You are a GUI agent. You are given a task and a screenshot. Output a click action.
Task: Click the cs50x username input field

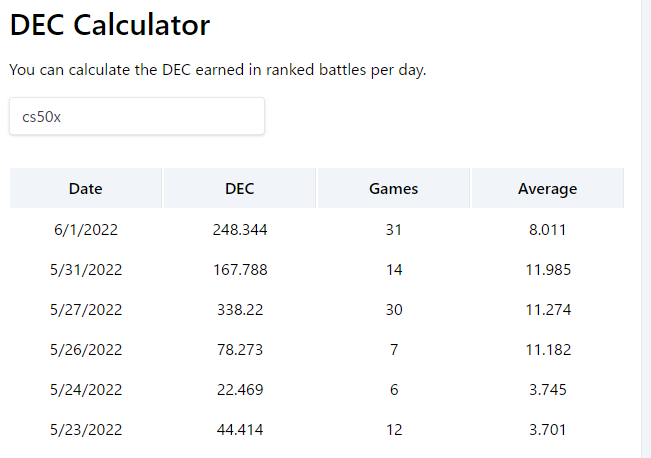point(137,116)
